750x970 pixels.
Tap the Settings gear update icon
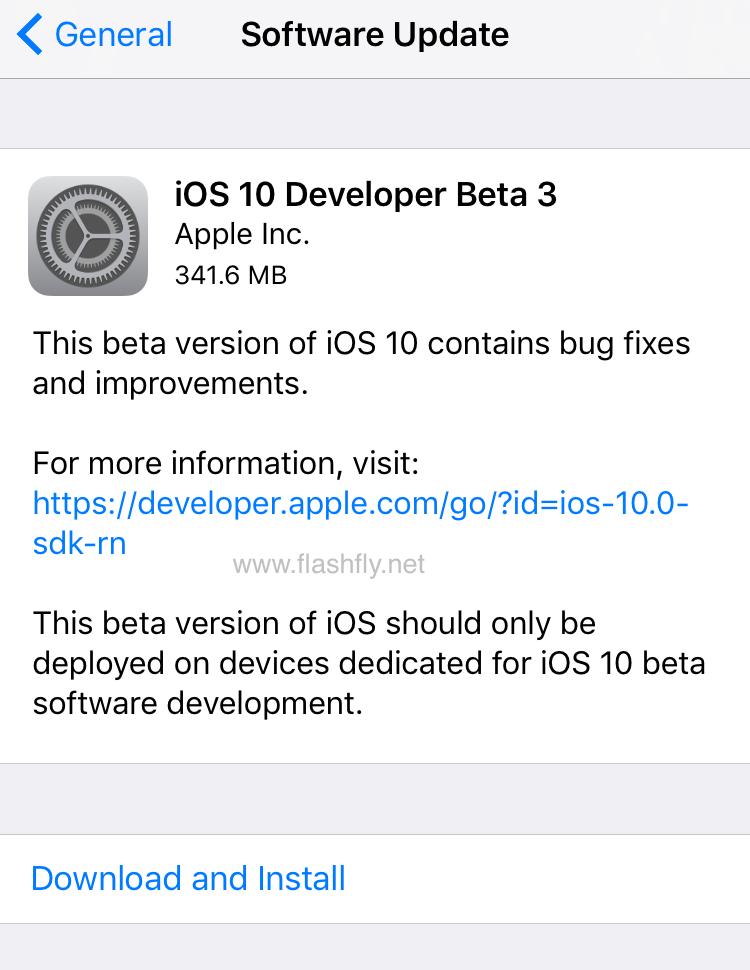point(88,236)
